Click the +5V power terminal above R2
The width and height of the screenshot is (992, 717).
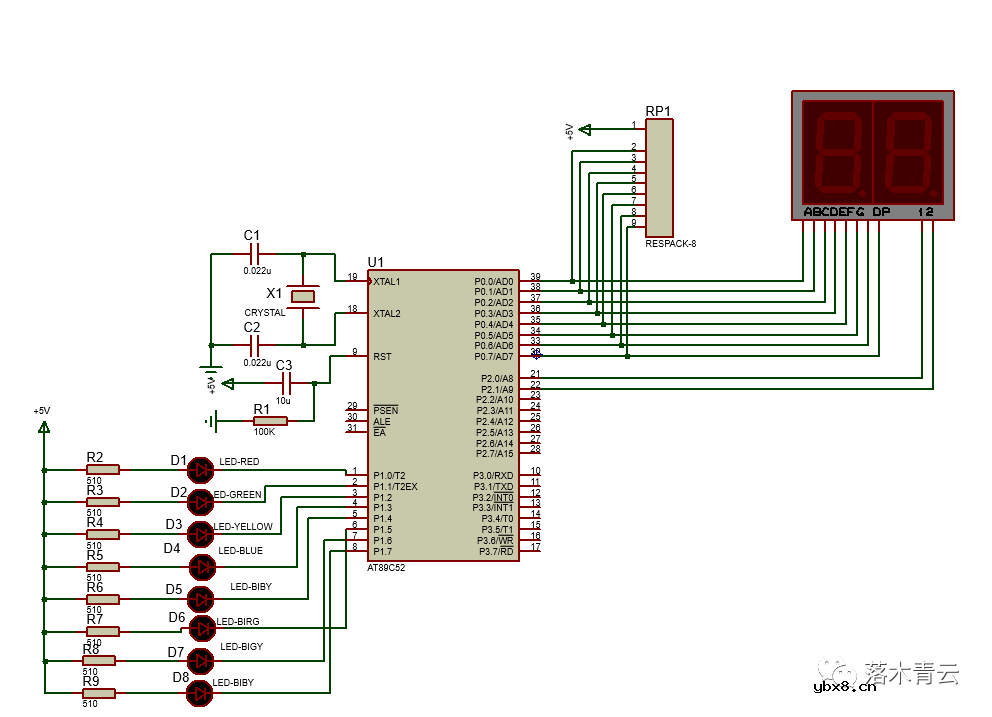pos(43,427)
